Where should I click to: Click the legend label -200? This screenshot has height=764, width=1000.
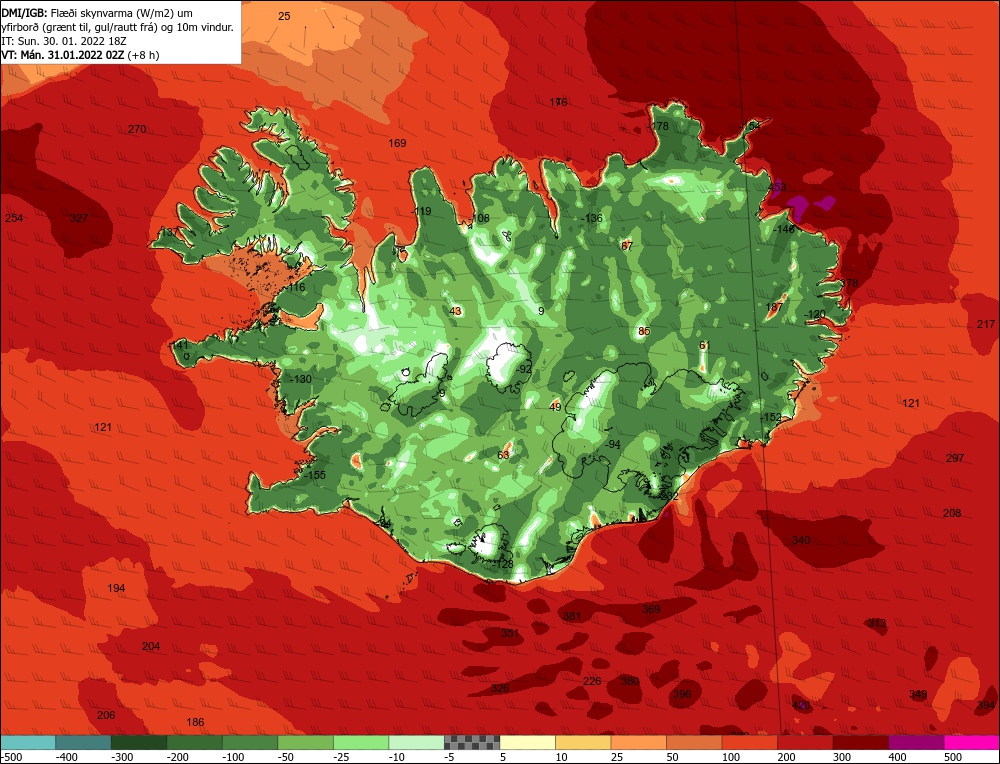[179, 757]
